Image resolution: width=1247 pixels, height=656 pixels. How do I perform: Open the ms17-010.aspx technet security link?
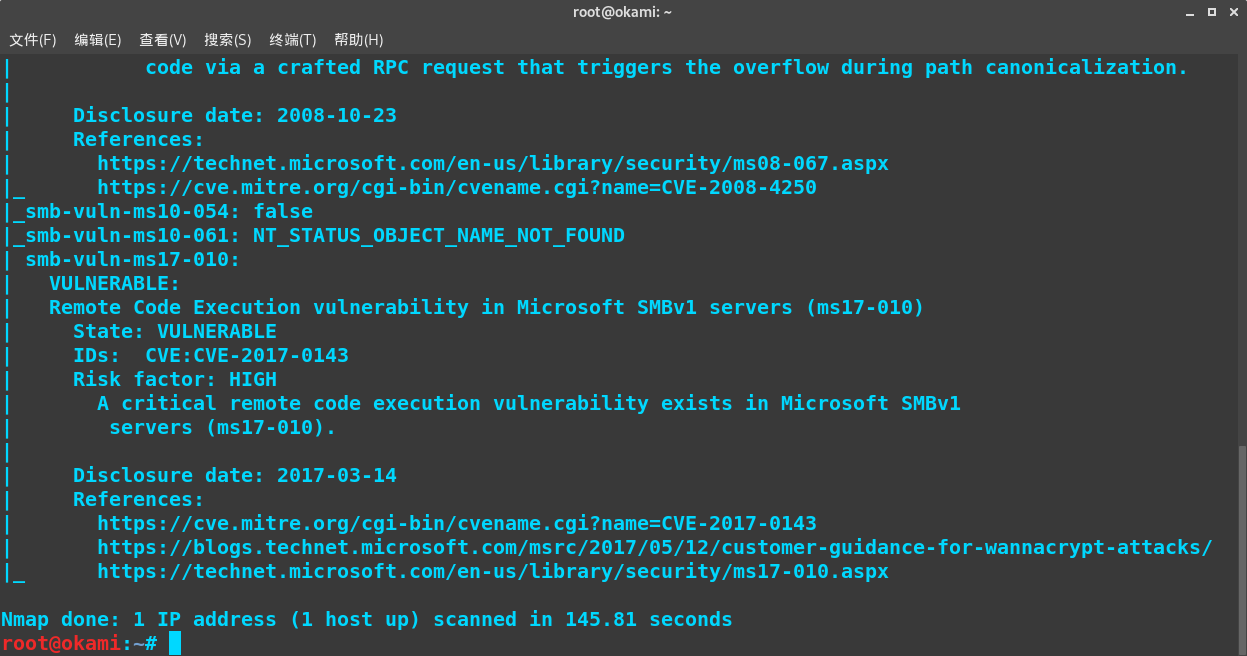pyautogui.click(x=492, y=571)
